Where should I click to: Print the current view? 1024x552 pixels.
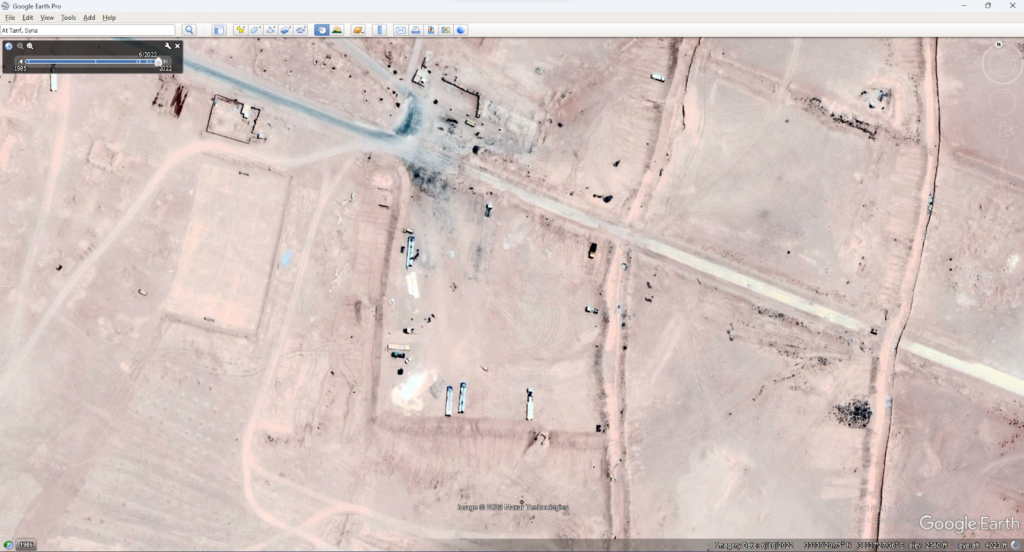(x=415, y=30)
